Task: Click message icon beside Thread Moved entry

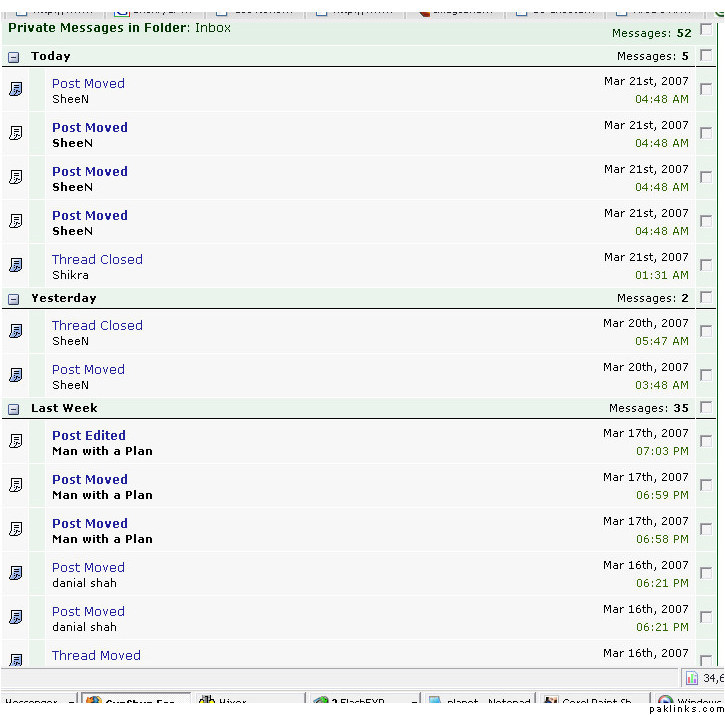Action: (16, 659)
